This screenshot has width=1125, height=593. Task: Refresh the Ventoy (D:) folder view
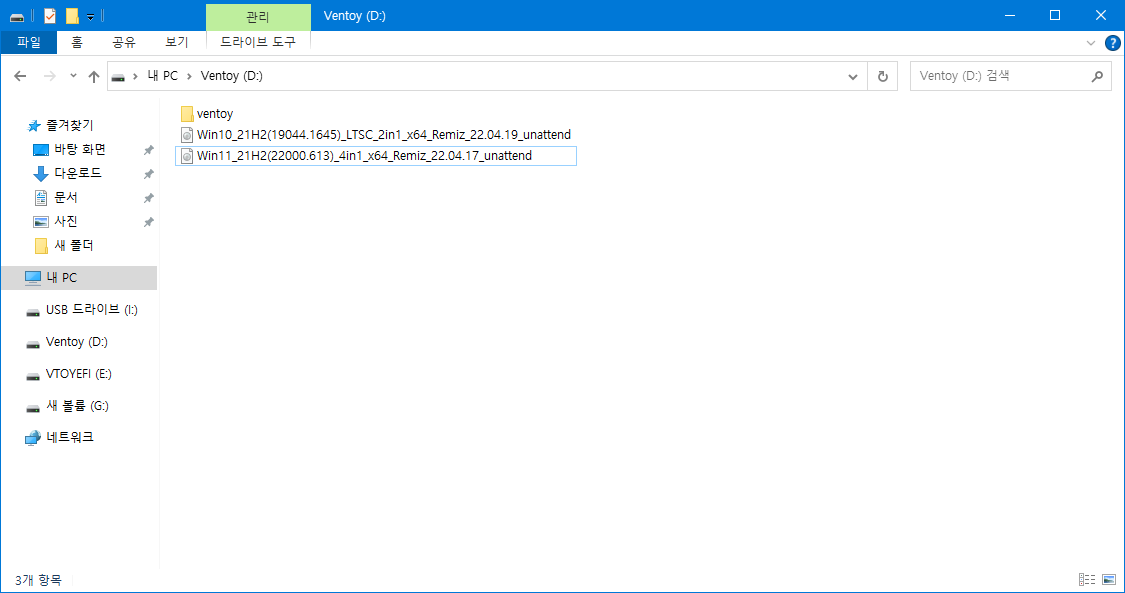882,77
